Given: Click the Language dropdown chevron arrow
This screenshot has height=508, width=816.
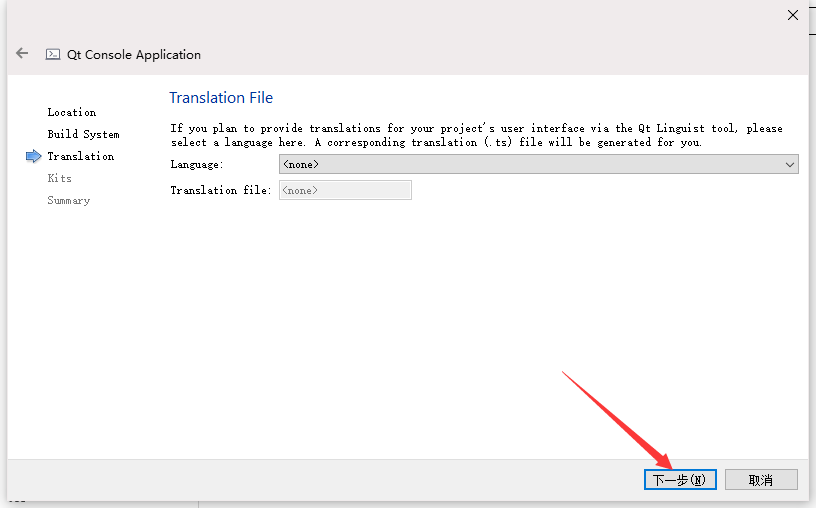Looking at the screenshot, I should [x=789, y=165].
